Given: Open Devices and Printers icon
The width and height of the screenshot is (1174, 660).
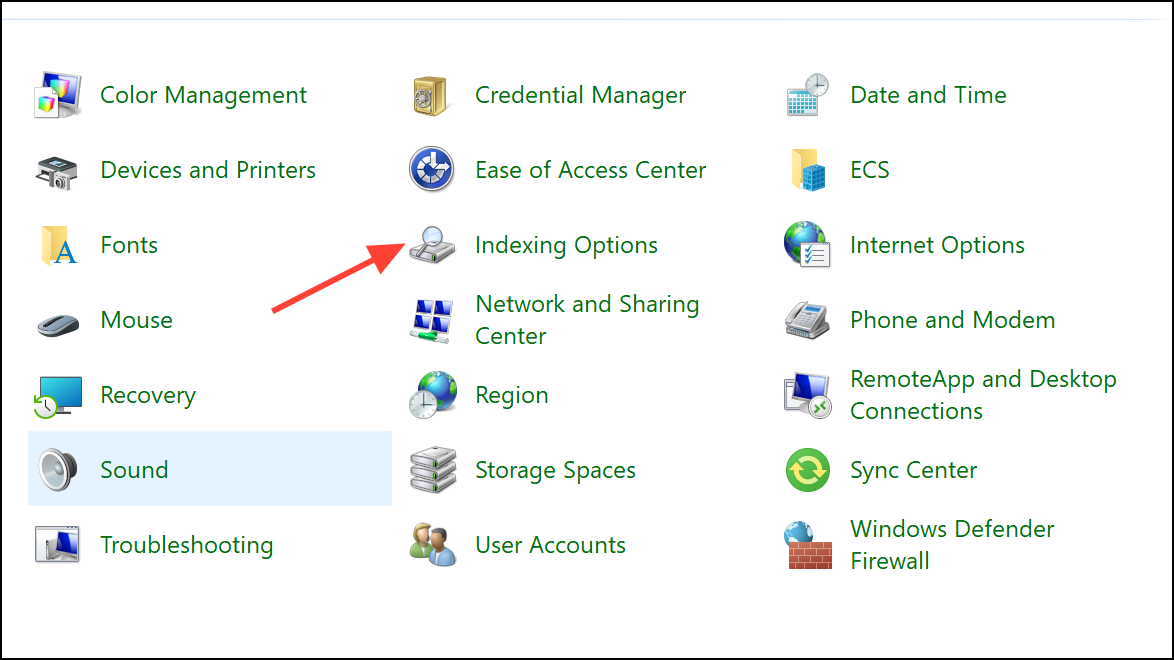Looking at the screenshot, I should tap(57, 171).
